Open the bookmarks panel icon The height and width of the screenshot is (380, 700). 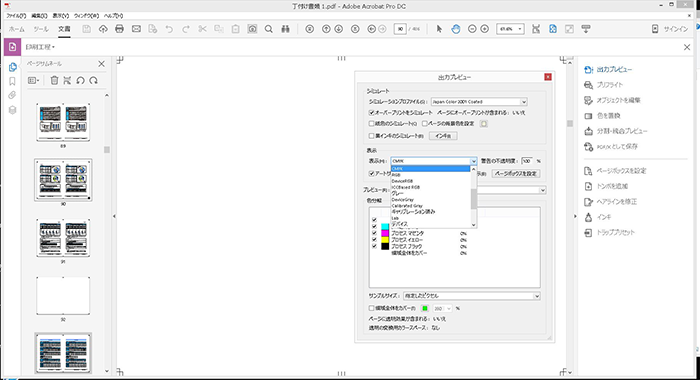tap(12, 81)
